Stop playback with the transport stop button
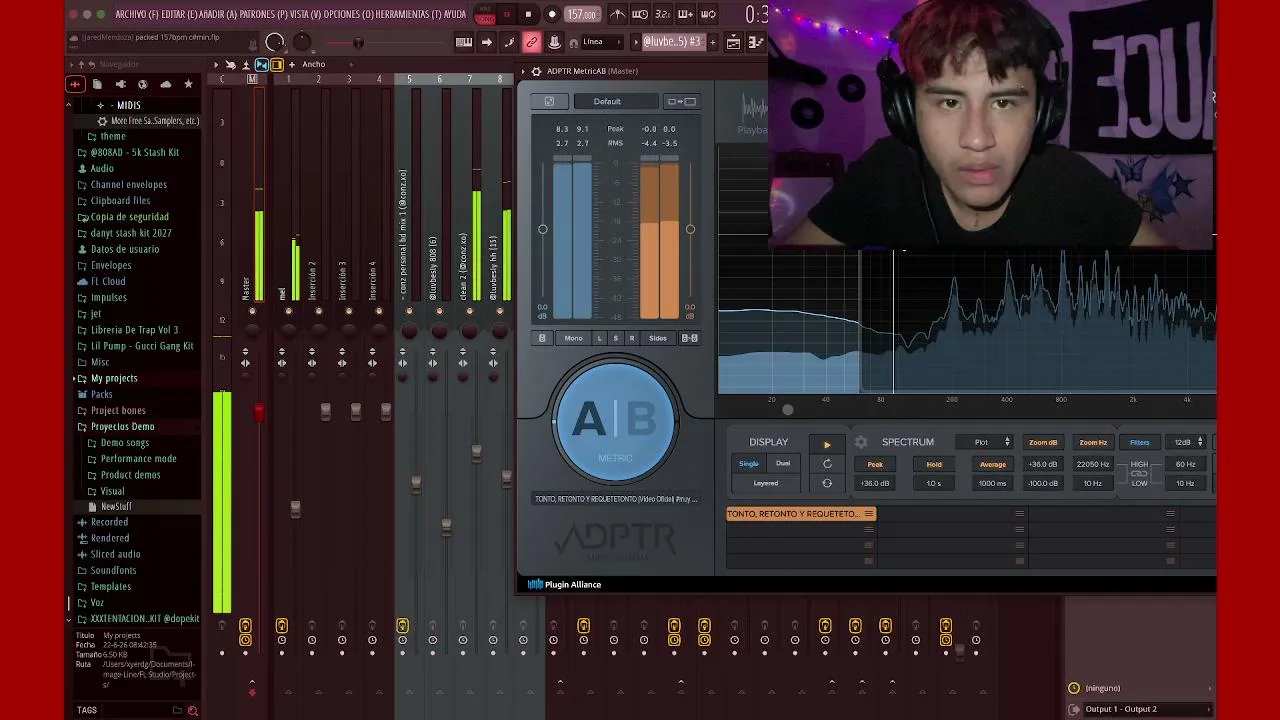Image resolution: width=1280 pixels, height=720 pixels. click(x=529, y=14)
